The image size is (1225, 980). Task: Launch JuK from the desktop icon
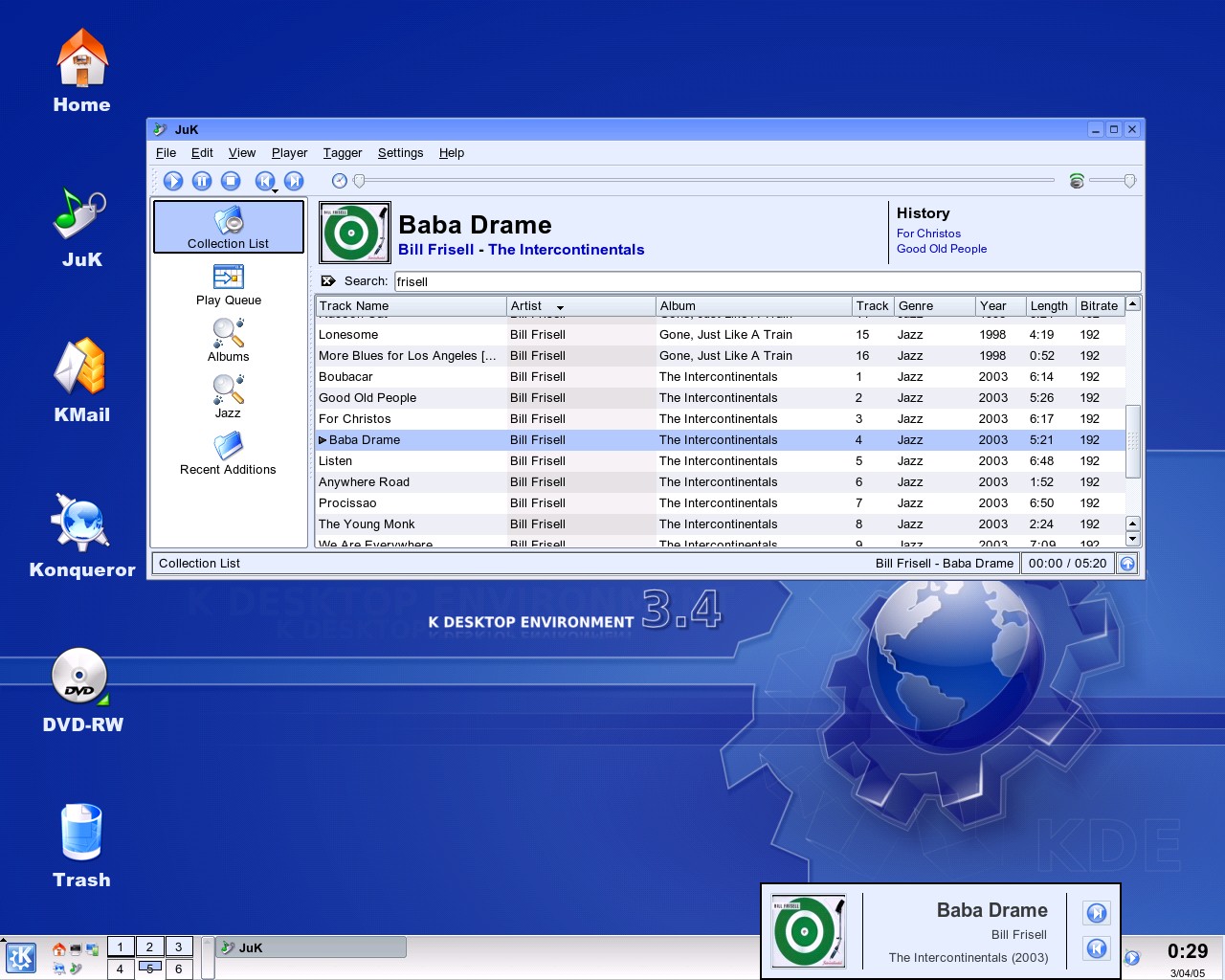[81, 227]
